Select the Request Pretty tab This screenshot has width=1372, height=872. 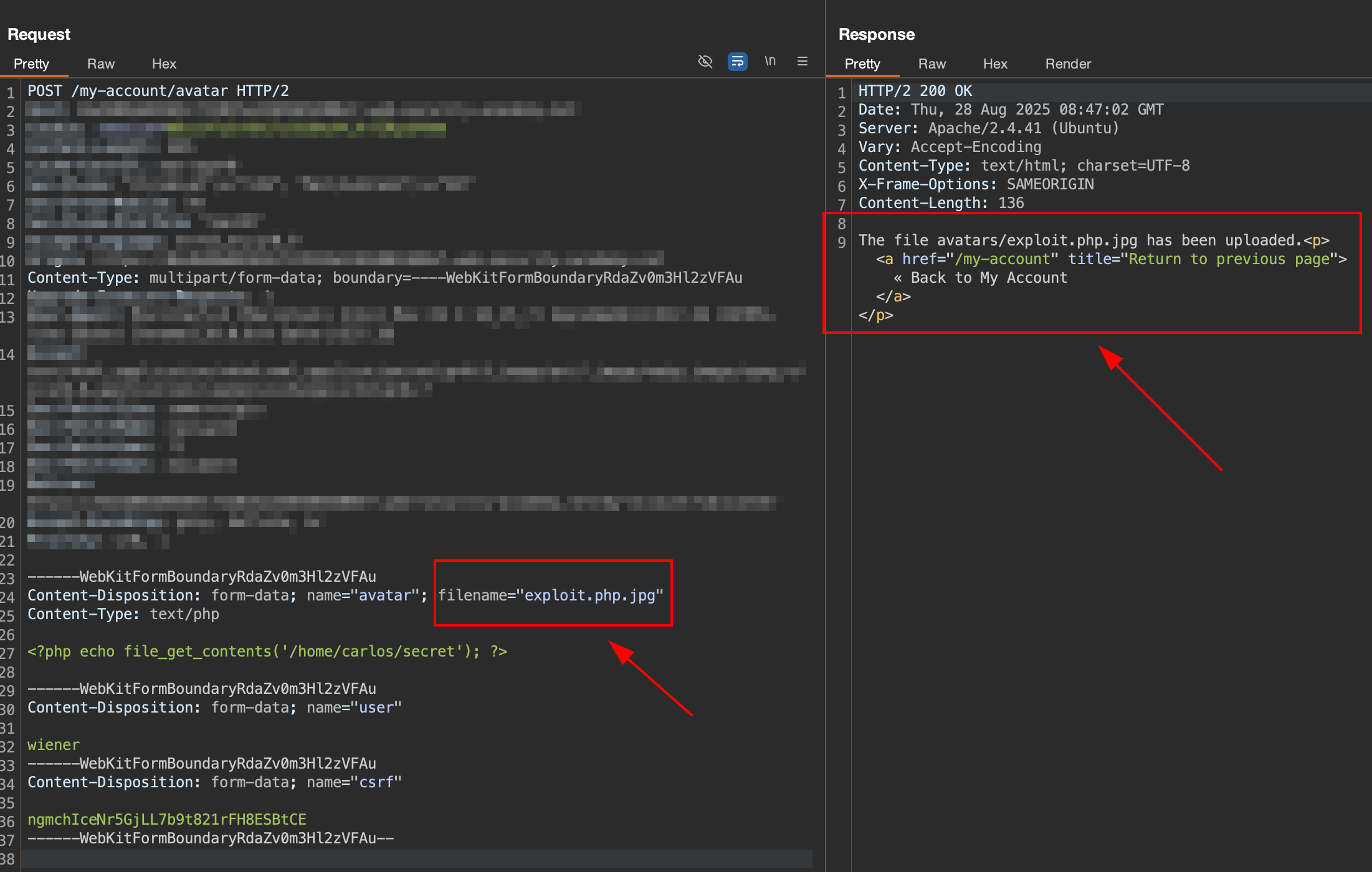pyautogui.click(x=31, y=64)
